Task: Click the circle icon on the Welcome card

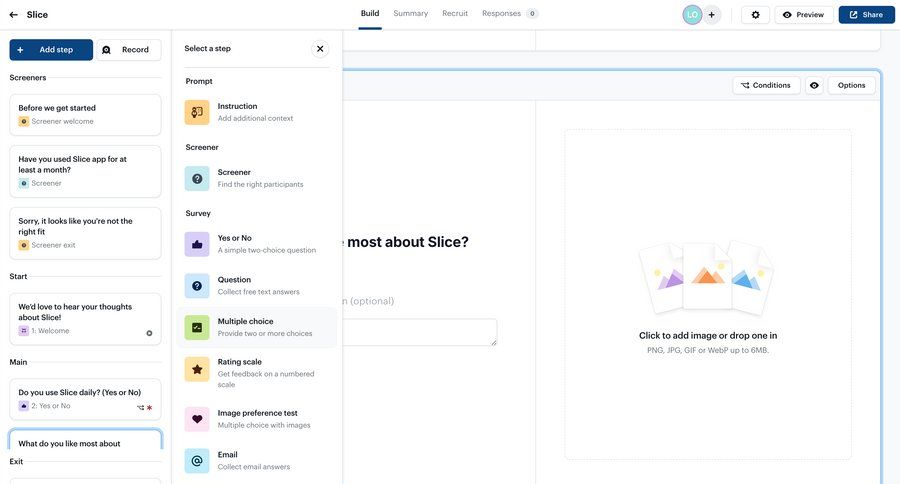Action: click(x=149, y=333)
